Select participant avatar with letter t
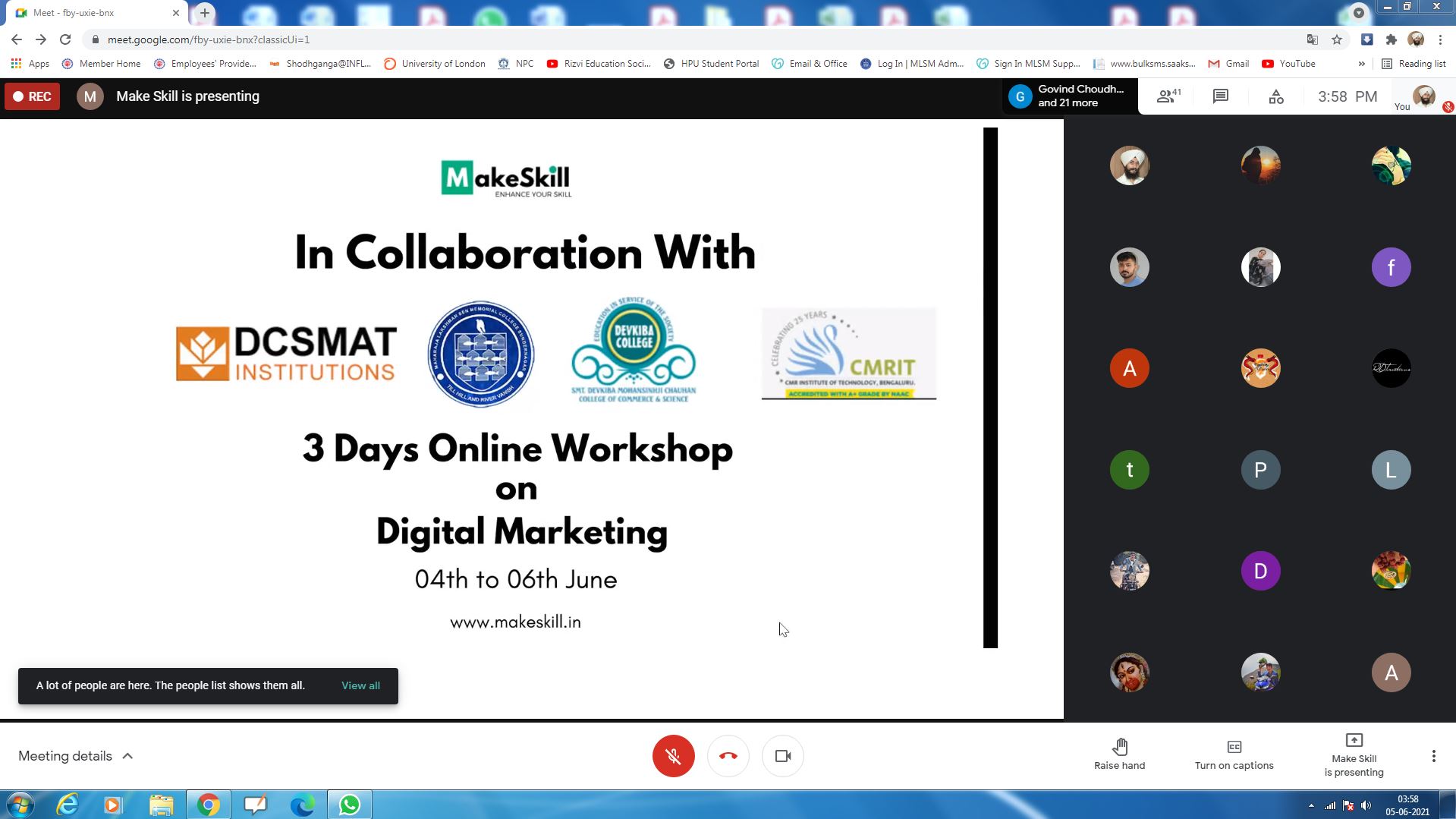The width and height of the screenshot is (1456, 819). 1129,470
